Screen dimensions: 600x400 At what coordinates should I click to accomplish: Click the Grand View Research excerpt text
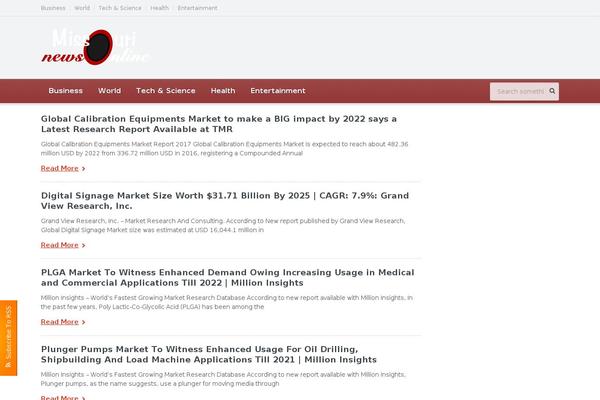pyautogui.click(x=223, y=225)
